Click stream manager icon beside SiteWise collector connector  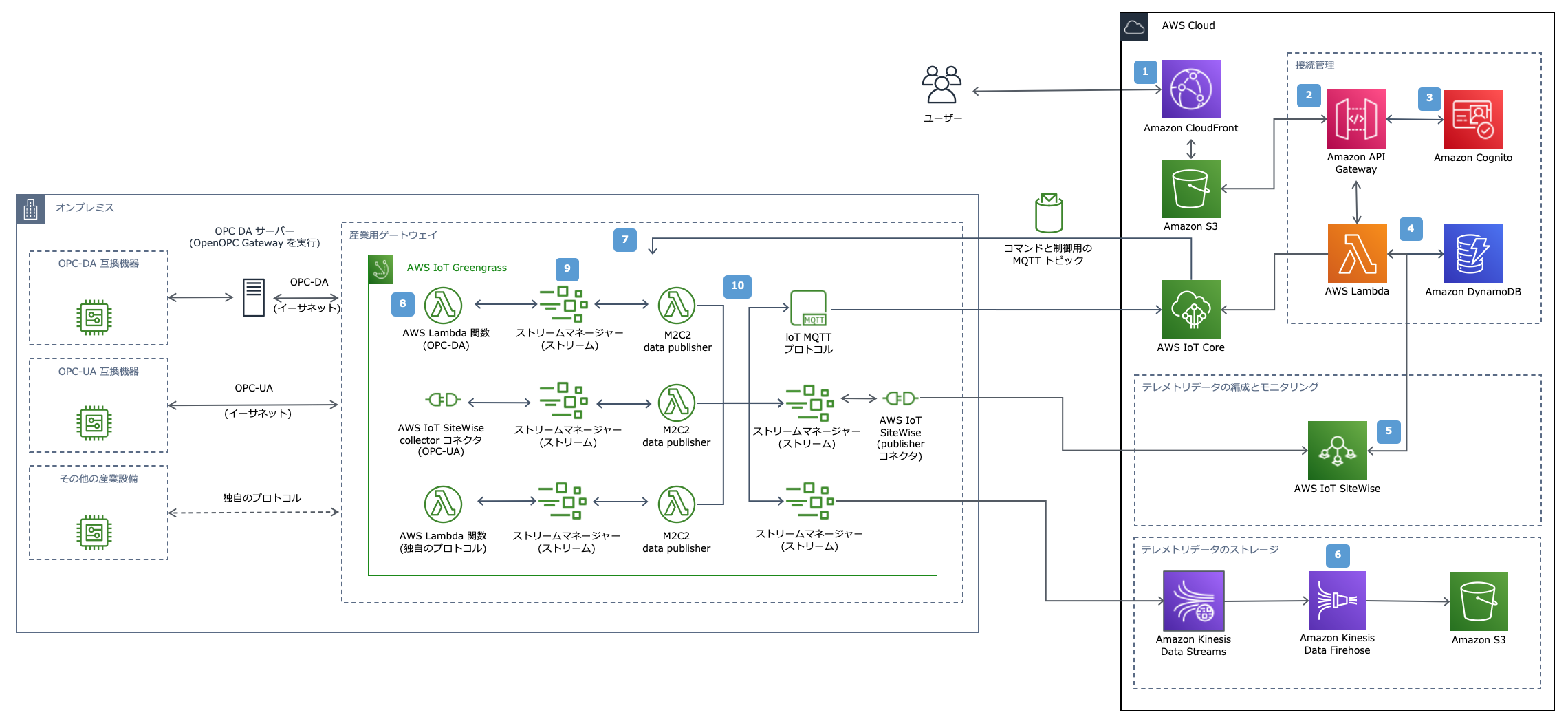564,400
